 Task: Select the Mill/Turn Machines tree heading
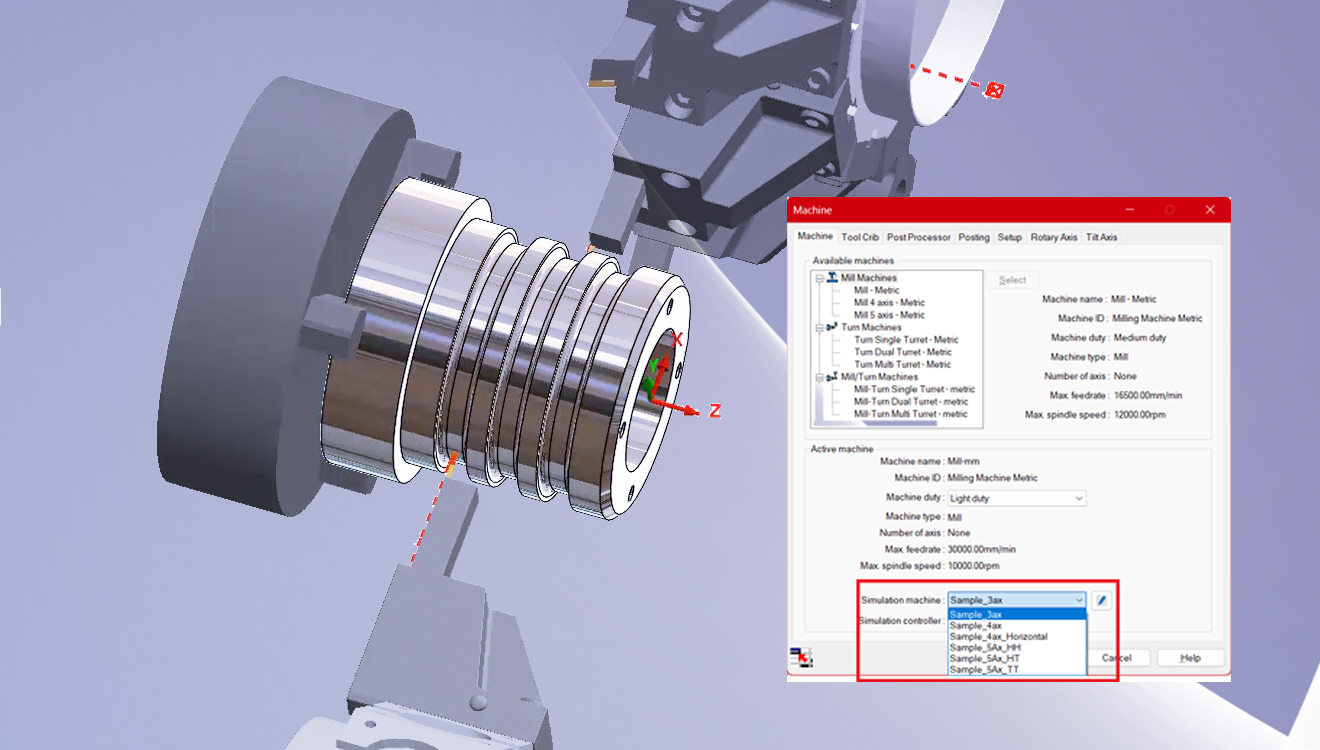click(879, 377)
